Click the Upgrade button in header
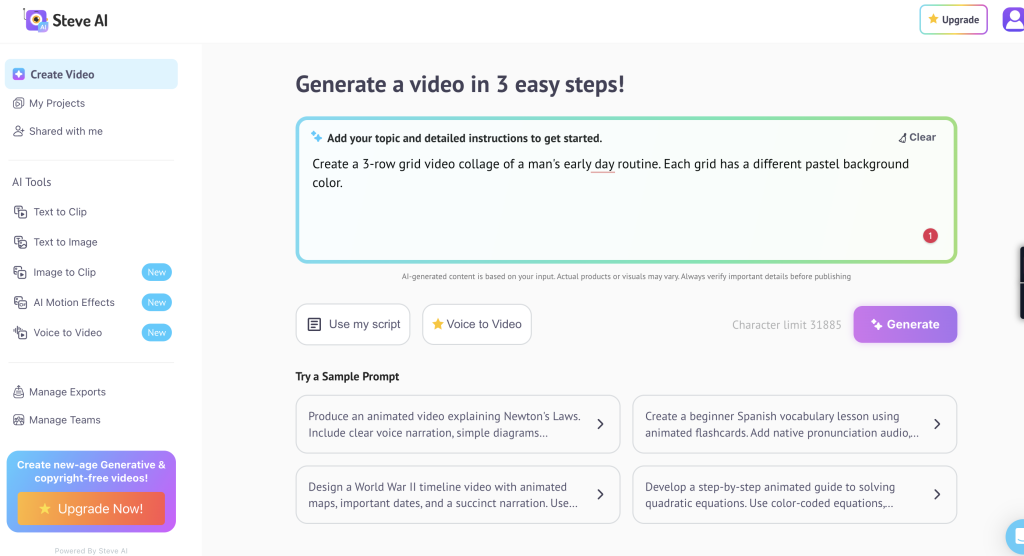 click(953, 20)
